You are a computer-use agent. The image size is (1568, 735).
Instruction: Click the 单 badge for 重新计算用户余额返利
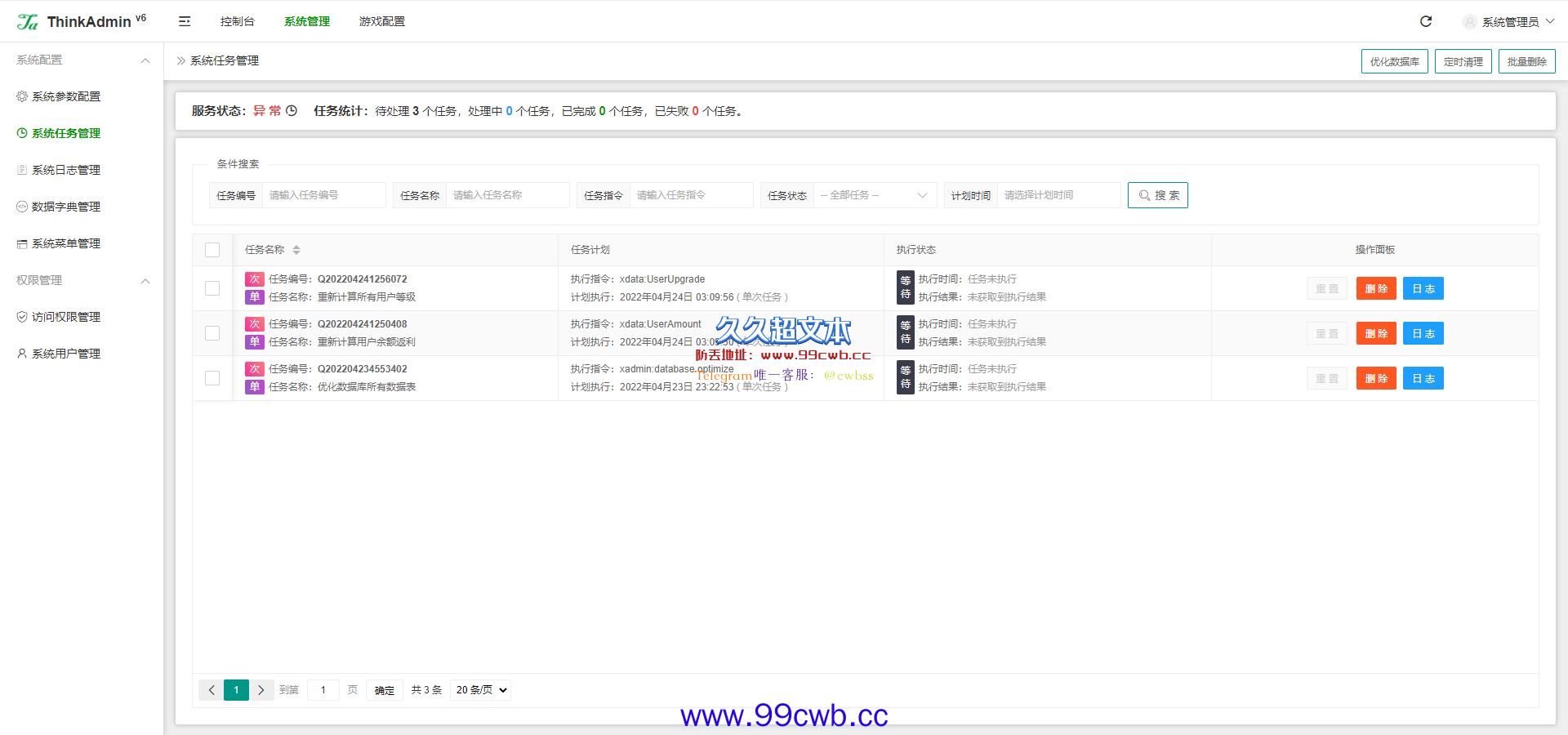click(x=255, y=342)
